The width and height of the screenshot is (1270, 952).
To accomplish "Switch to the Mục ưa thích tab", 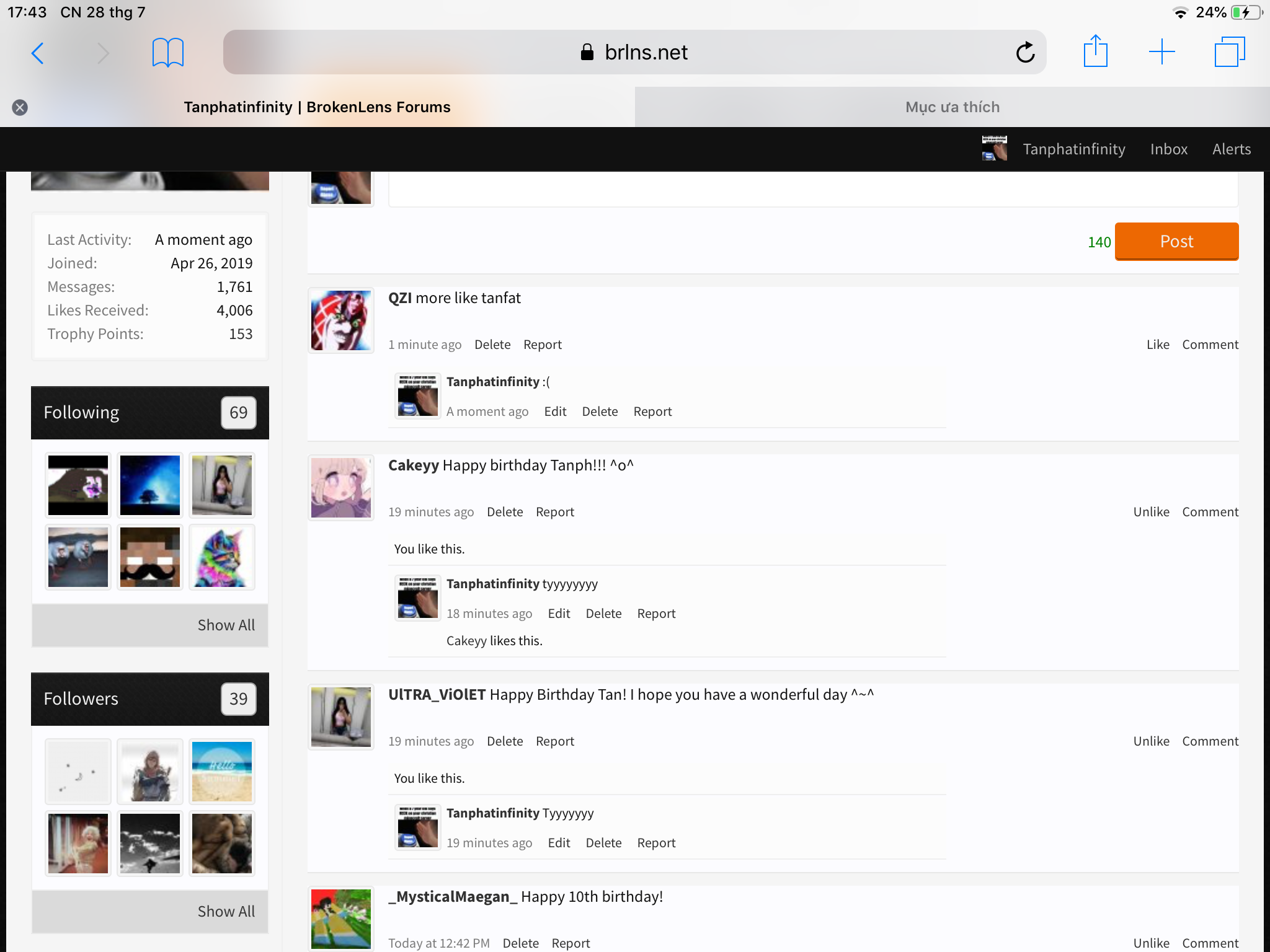I will pos(952,107).
